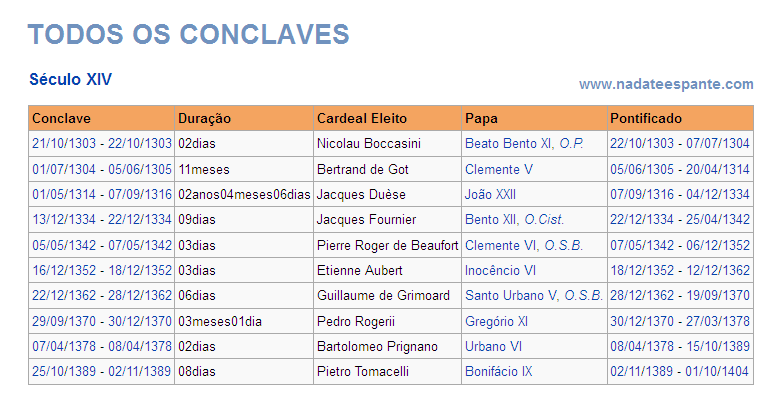778x405 pixels.
Task: Click the Inocêncio VI pope link
Action: click(500, 270)
